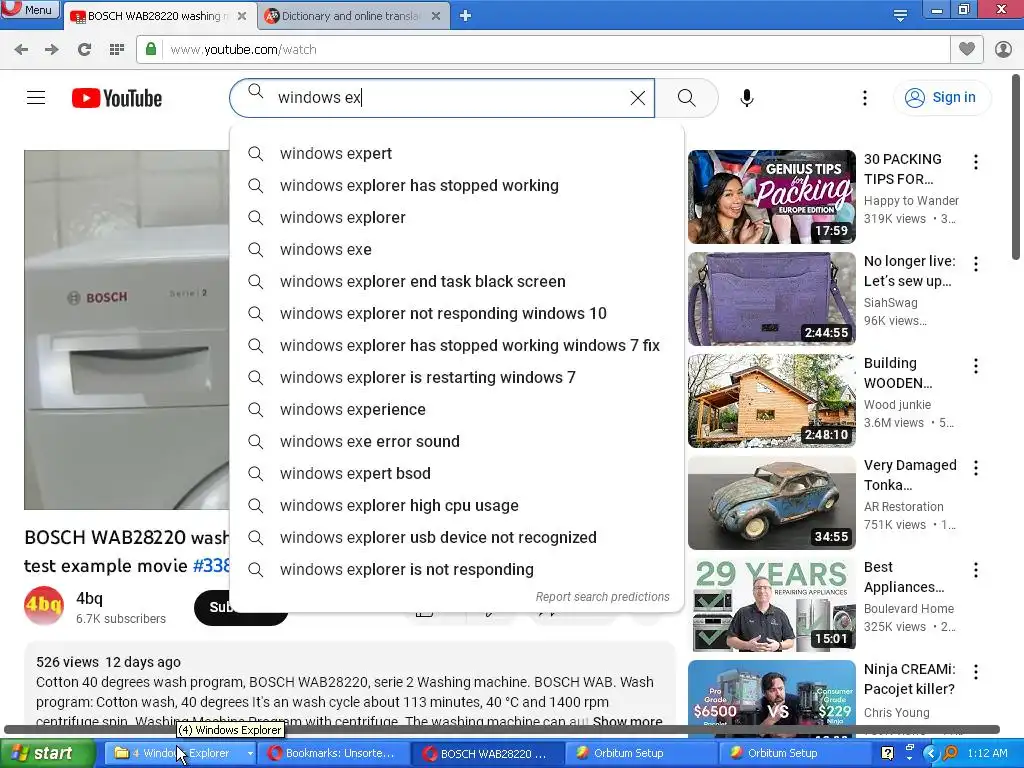Open the 4bq channel name link

pyautogui.click(x=89, y=598)
